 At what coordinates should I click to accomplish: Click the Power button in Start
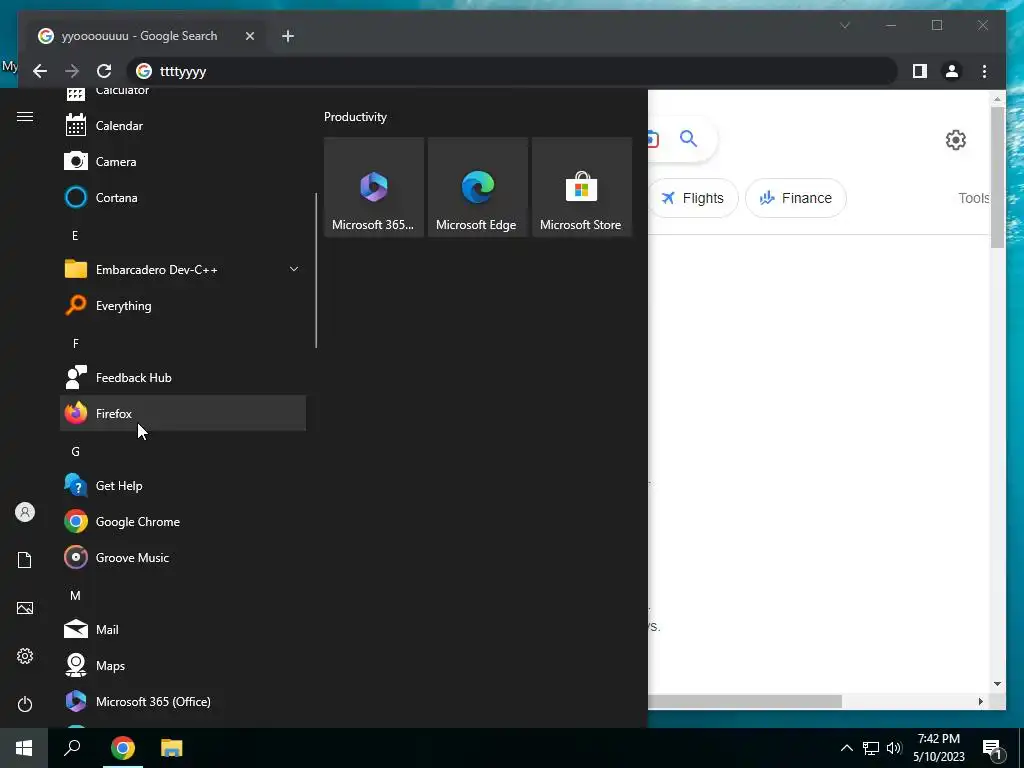pyautogui.click(x=25, y=704)
